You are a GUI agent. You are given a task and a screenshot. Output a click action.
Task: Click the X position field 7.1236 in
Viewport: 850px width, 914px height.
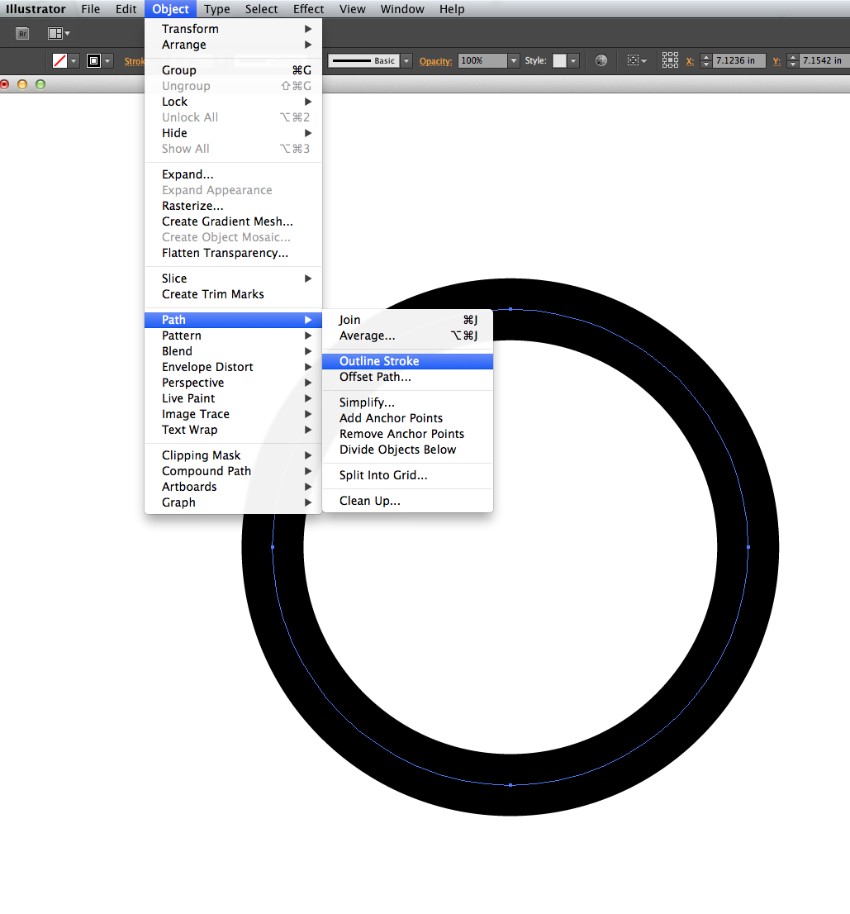pyautogui.click(x=739, y=61)
